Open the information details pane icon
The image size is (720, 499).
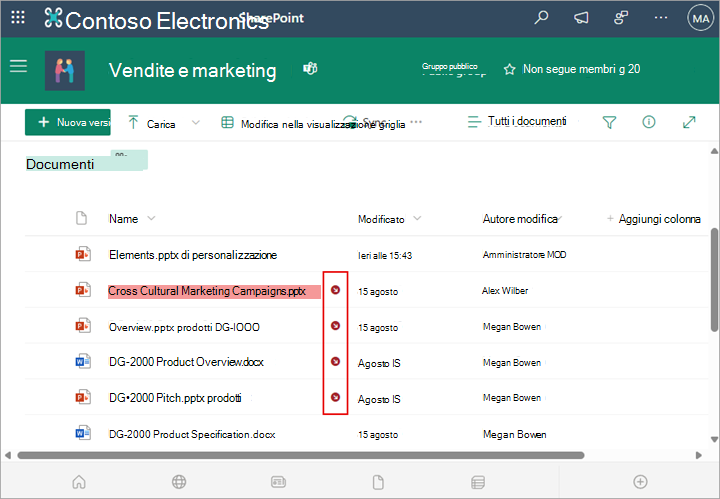[x=649, y=122]
